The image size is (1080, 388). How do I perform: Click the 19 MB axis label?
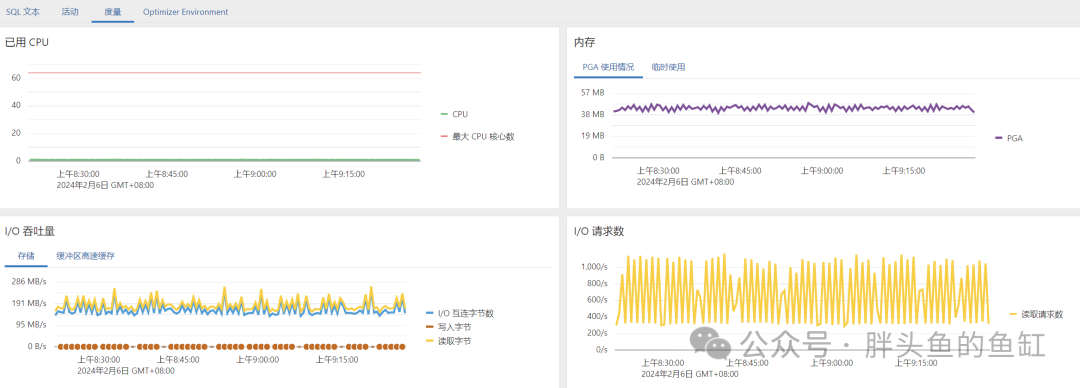click(593, 136)
